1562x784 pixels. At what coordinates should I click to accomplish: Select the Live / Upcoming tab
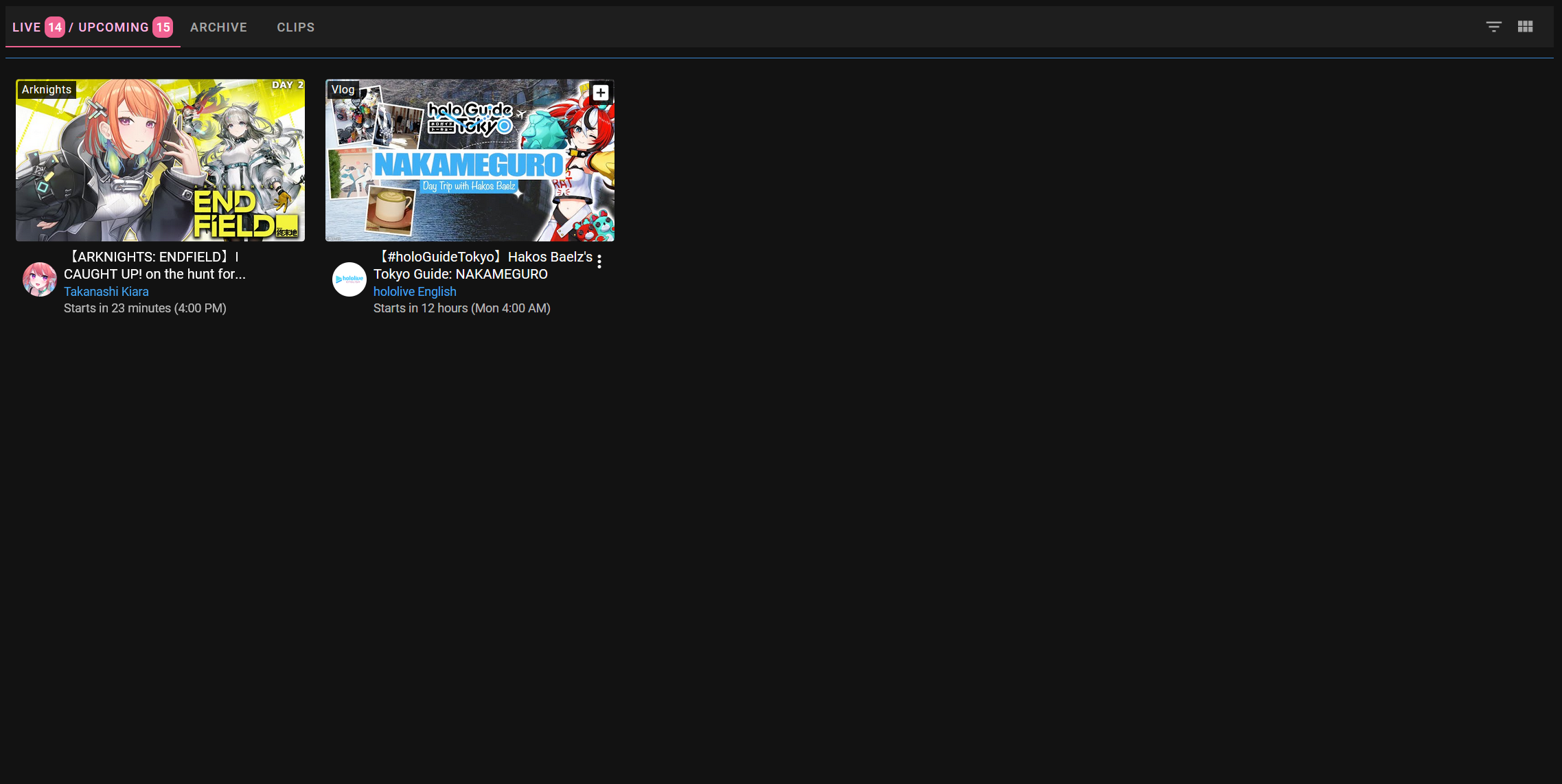click(x=93, y=27)
